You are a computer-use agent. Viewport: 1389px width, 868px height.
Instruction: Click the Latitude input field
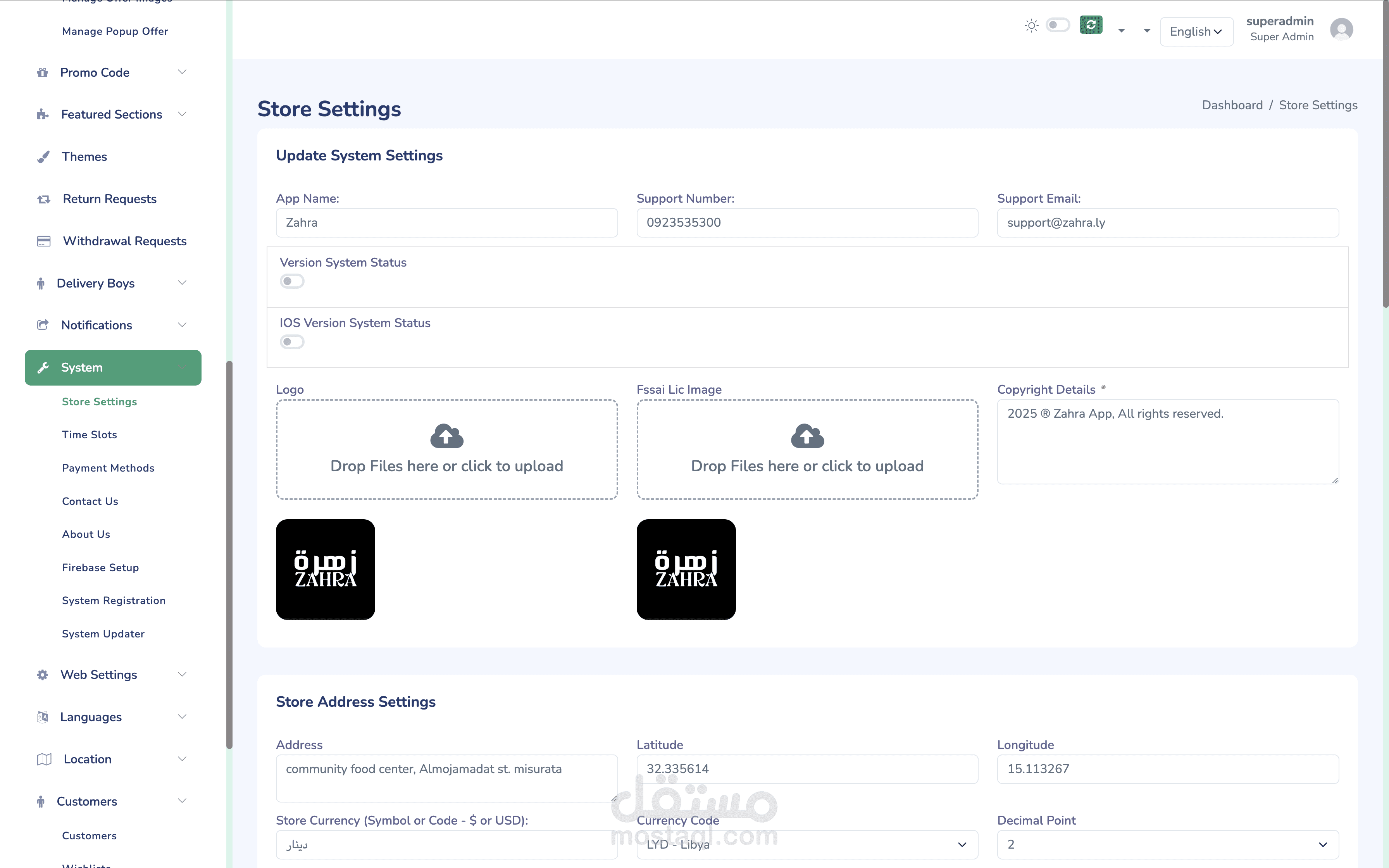(807, 769)
